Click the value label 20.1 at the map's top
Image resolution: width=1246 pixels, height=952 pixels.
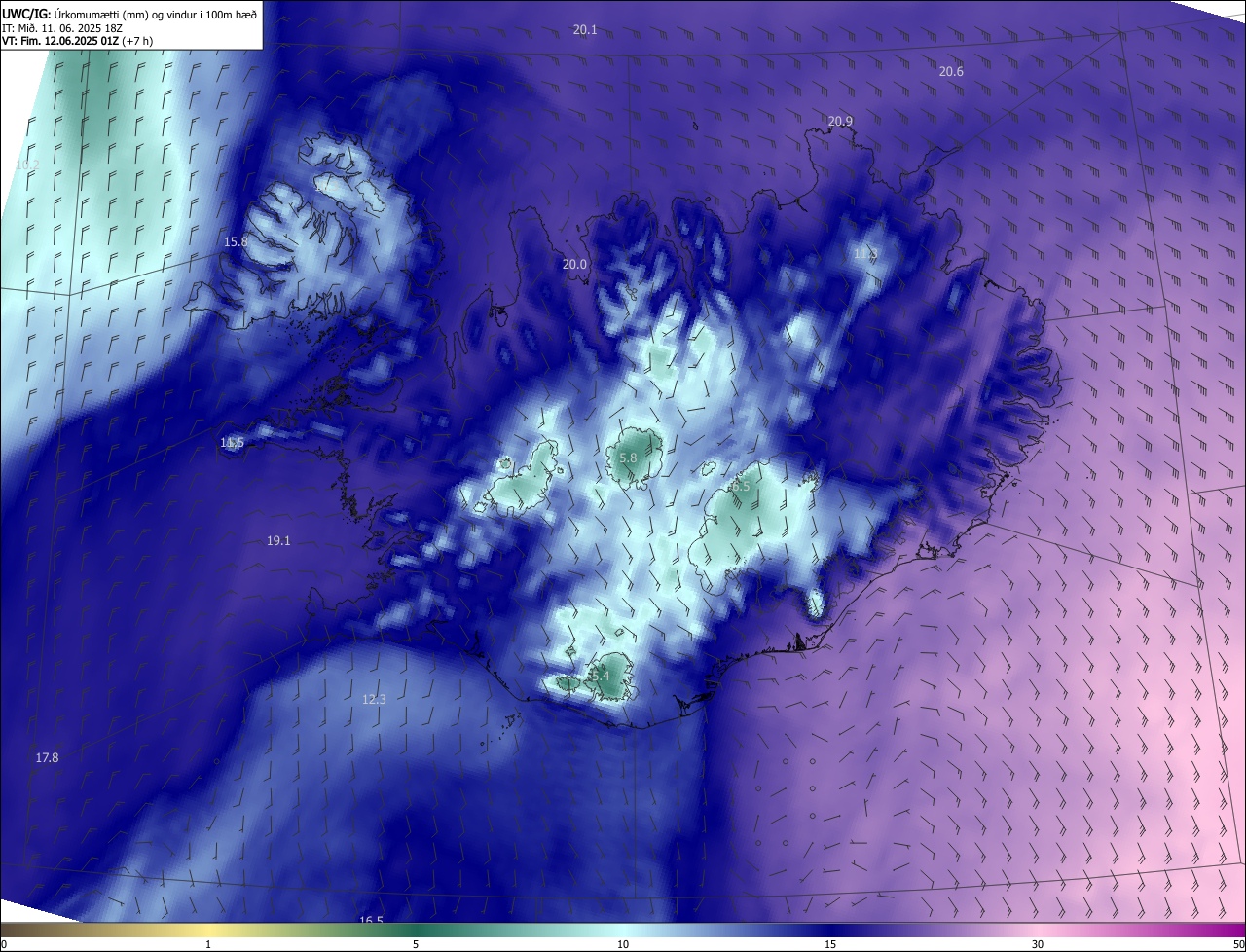click(x=585, y=30)
